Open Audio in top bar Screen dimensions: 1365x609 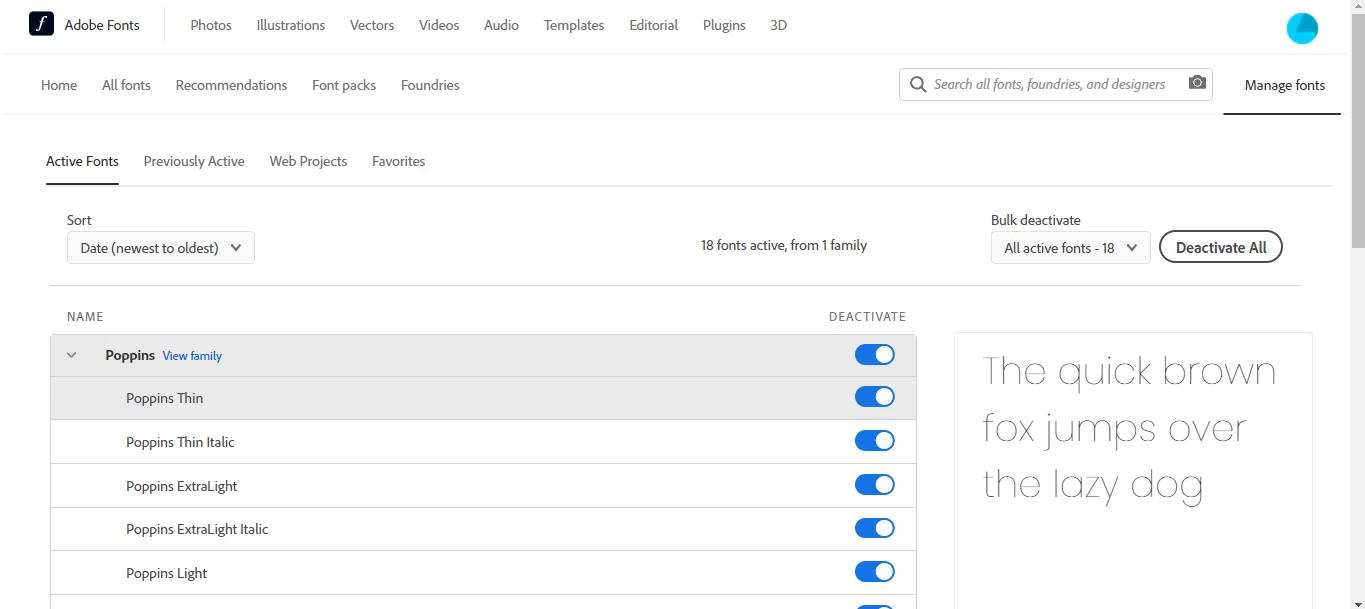(501, 25)
